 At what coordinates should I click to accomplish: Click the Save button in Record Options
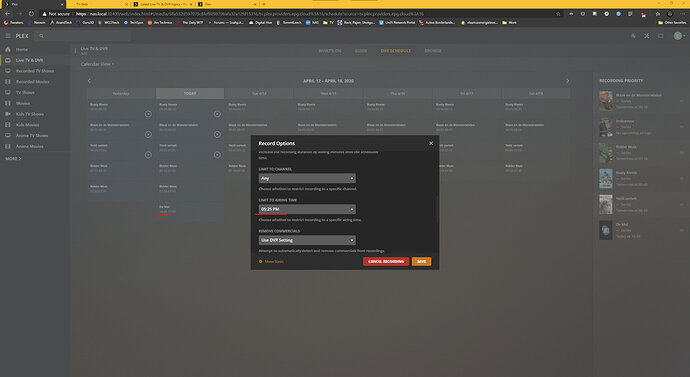click(421, 261)
